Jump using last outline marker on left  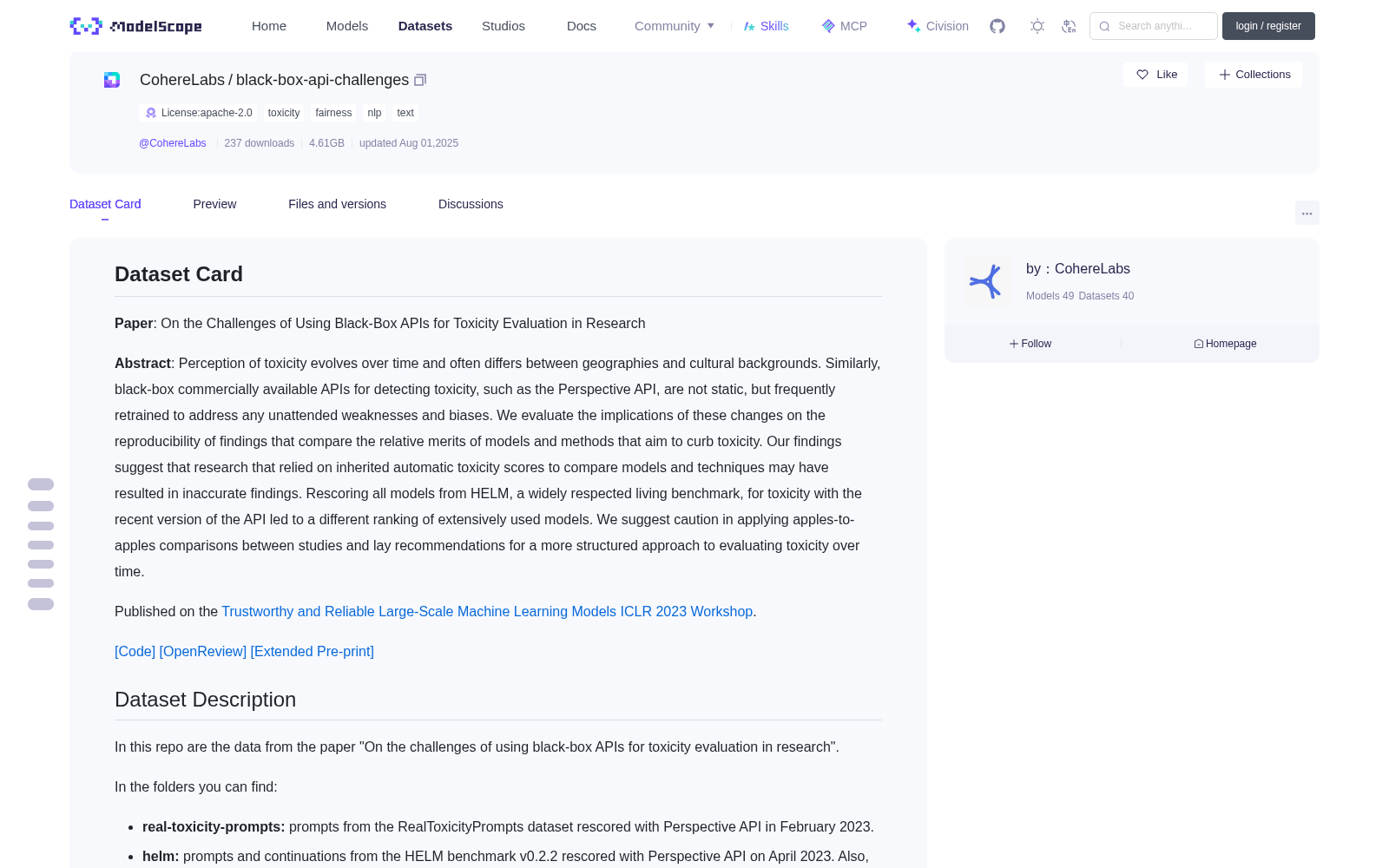pos(41,604)
